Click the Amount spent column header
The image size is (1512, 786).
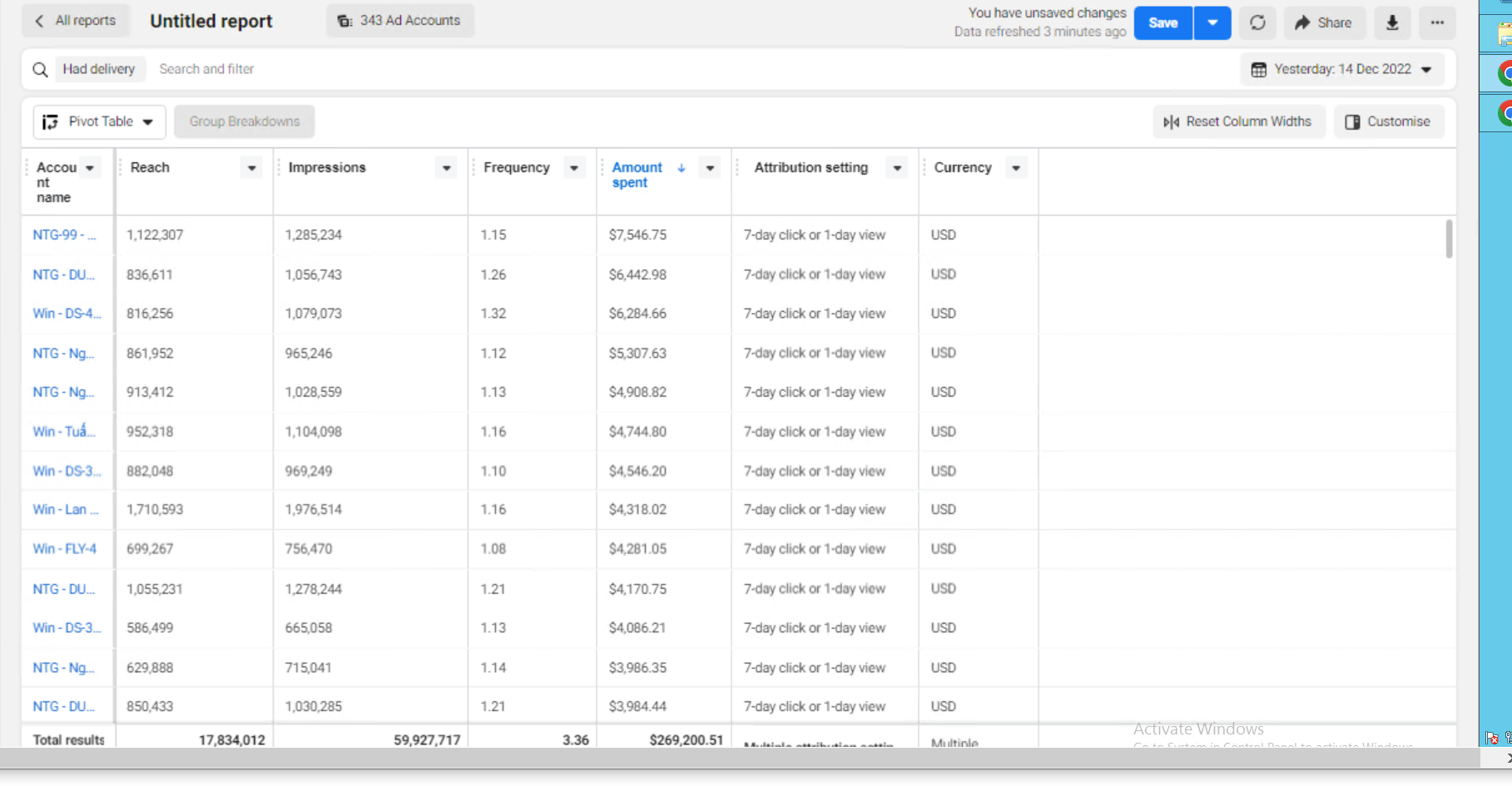[x=637, y=175]
